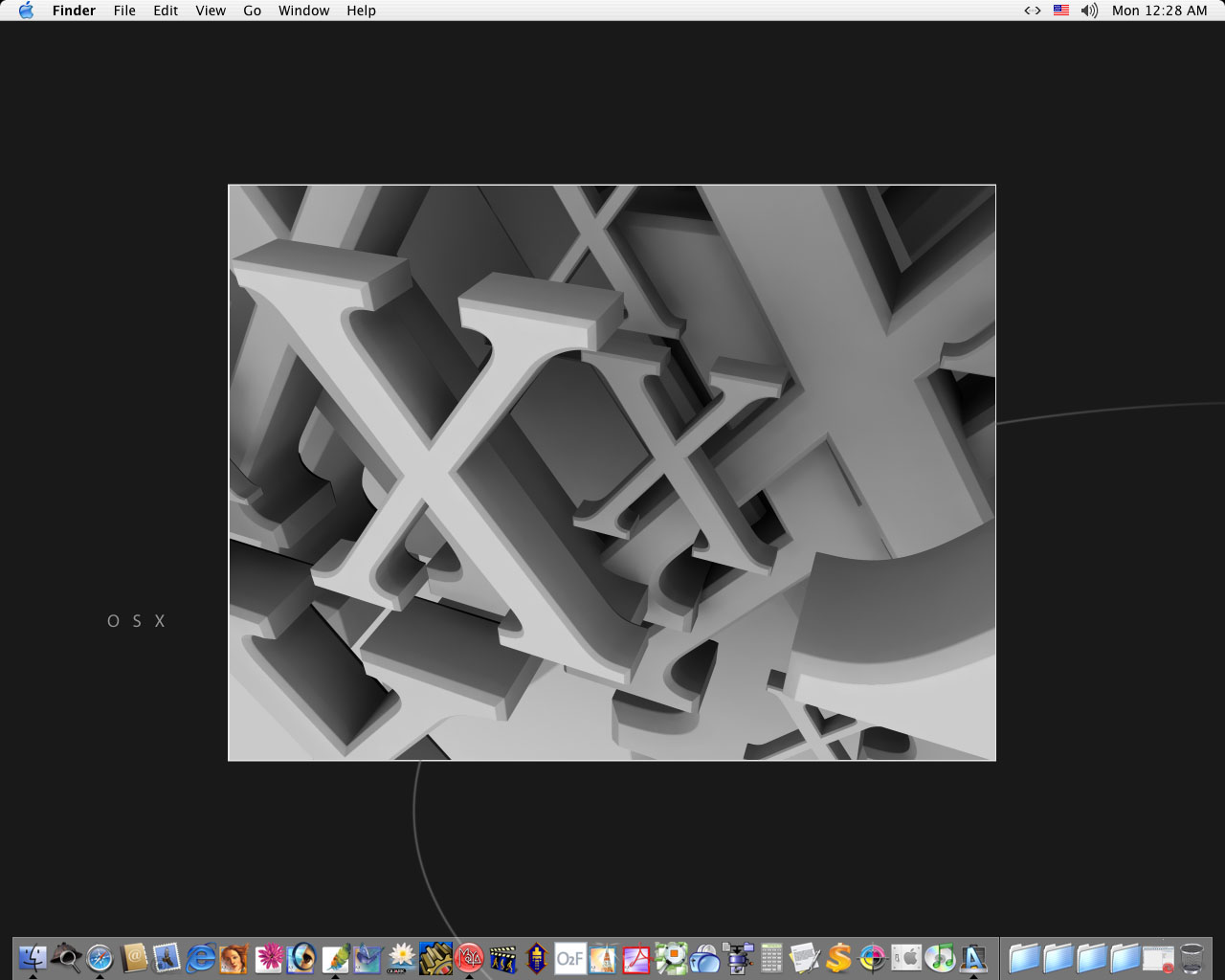Launch Mail stamp icon in dock

pyautogui.click(x=167, y=957)
